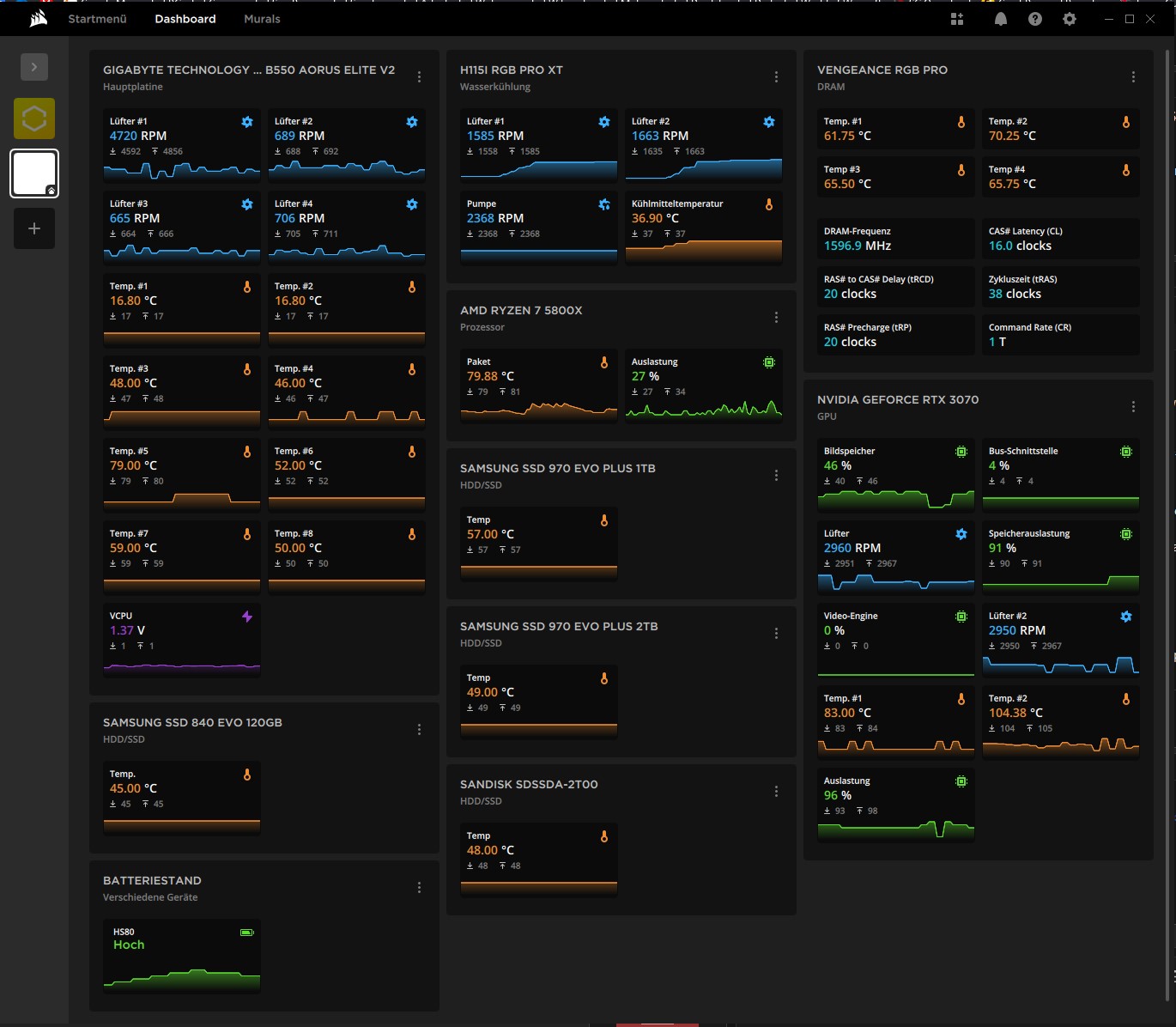Screen dimensions: 1176x1027
Task: Open options menu for Gigabyte B550 Aorus card
Action: tap(419, 77)
